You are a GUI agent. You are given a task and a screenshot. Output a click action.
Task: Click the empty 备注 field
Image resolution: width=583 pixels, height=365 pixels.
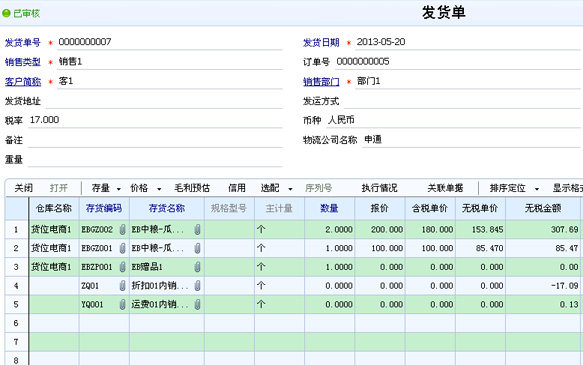(155, 140)
